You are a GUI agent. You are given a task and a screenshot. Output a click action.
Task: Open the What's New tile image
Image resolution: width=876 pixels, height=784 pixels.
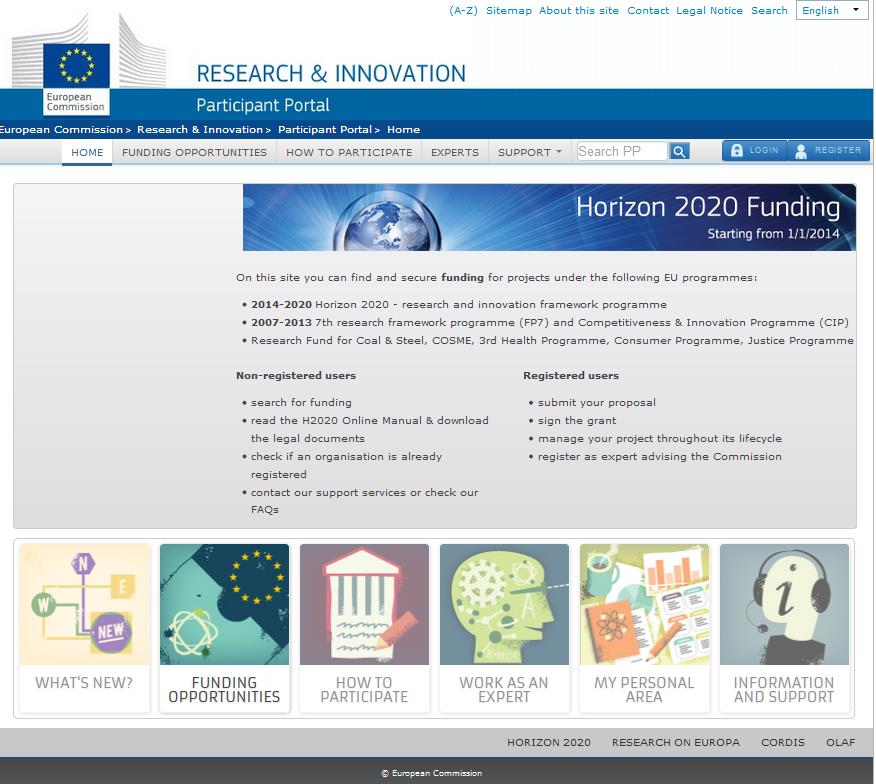(85, 605)
